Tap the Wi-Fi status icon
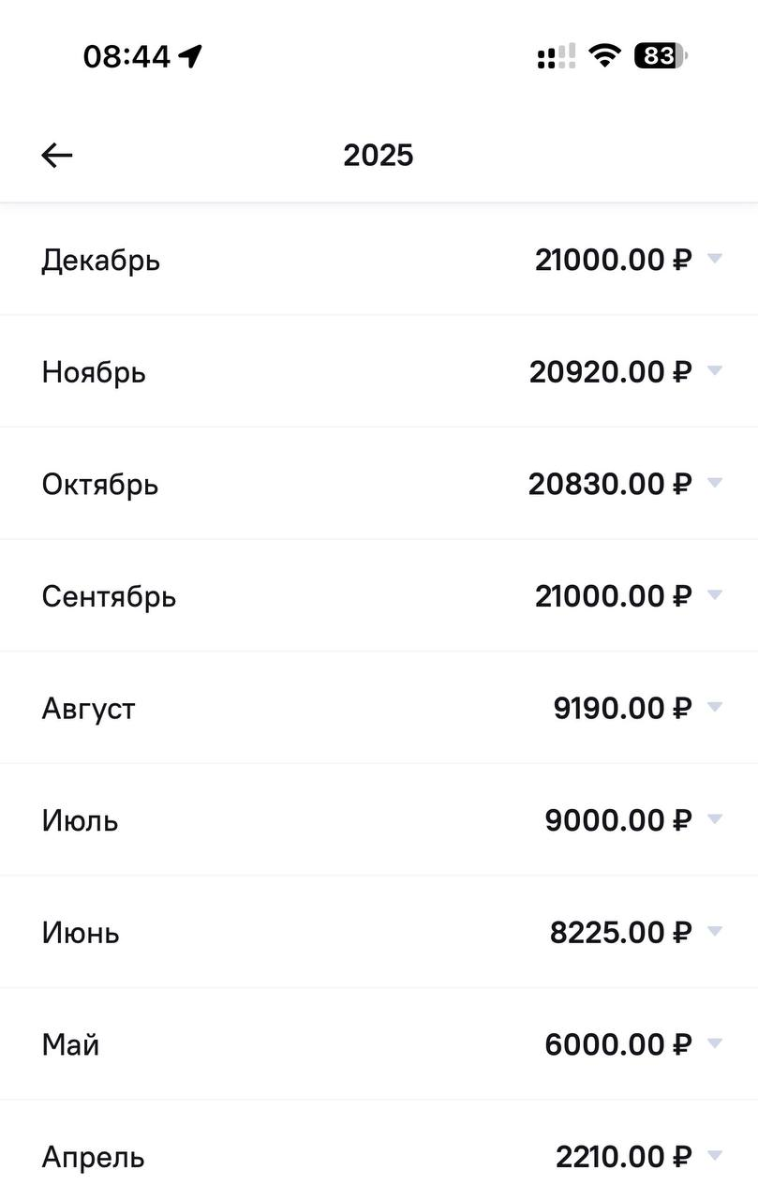 pyautogui.click(x=605, y=57)
